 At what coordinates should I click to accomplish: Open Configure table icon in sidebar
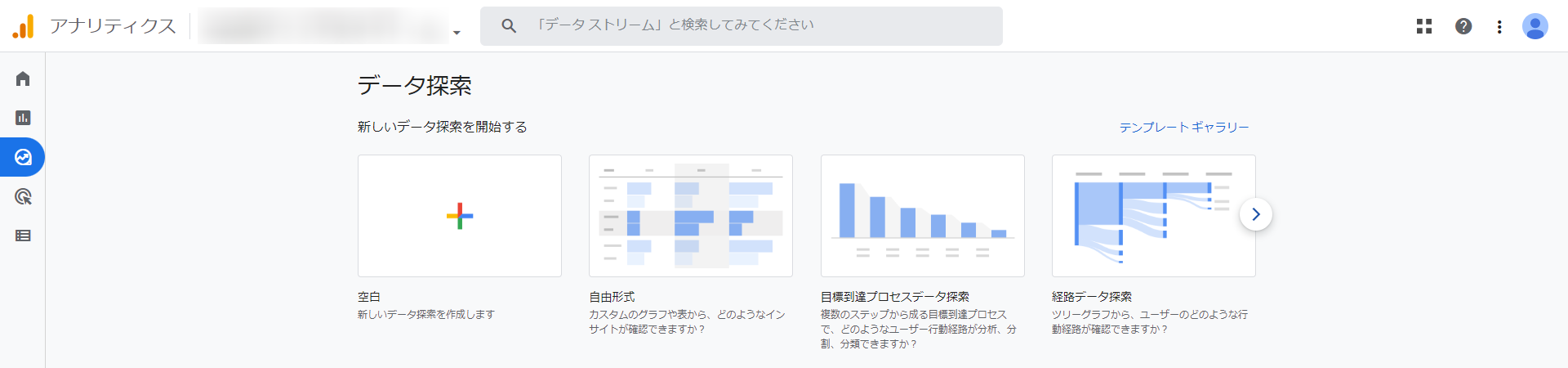coord(23,236)
